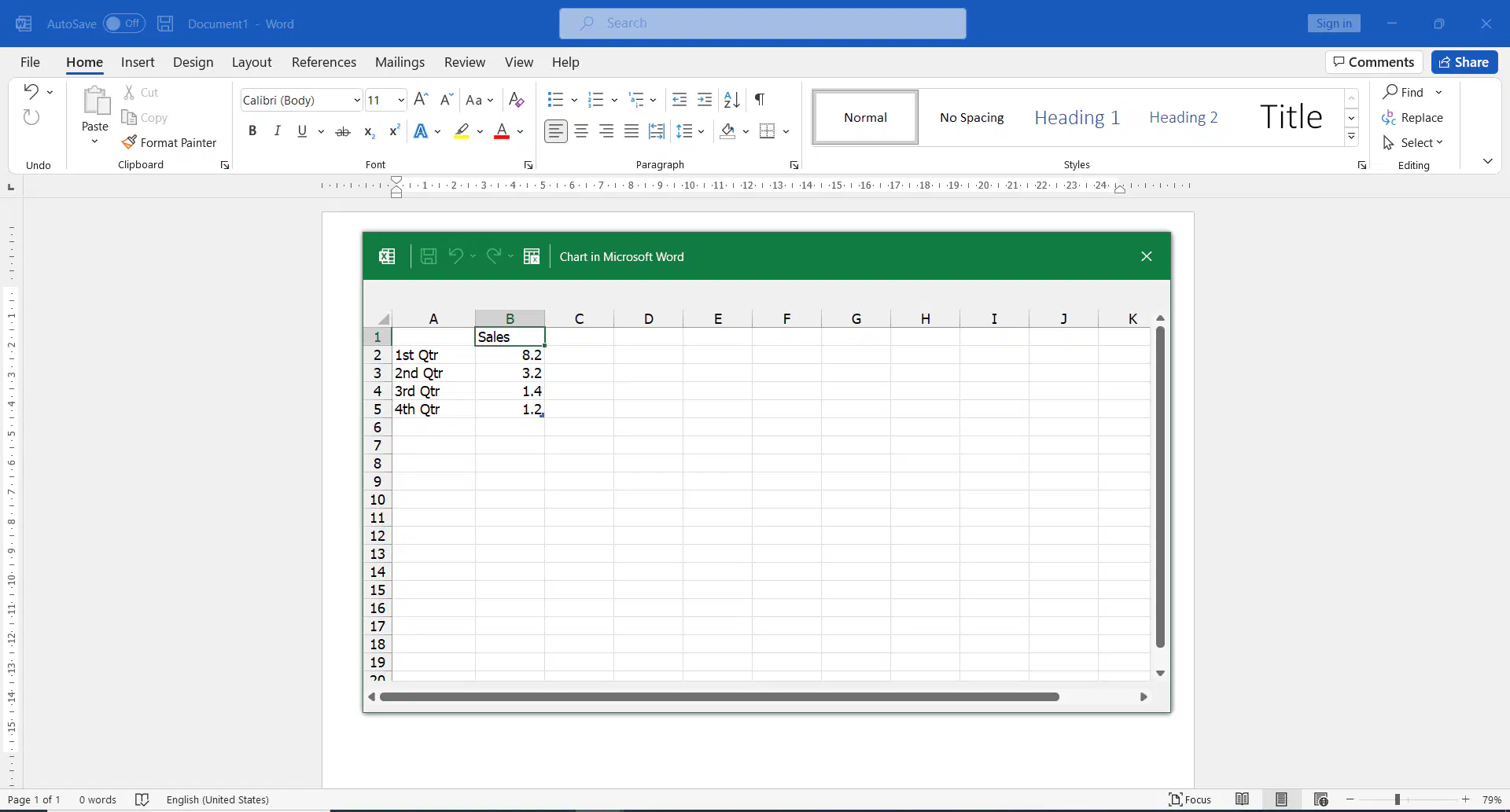This screenshot has width=1510, height=812.
Task: Open the Borders dropdown arrow
Action: pyautogui.click(x=786, y=131)
